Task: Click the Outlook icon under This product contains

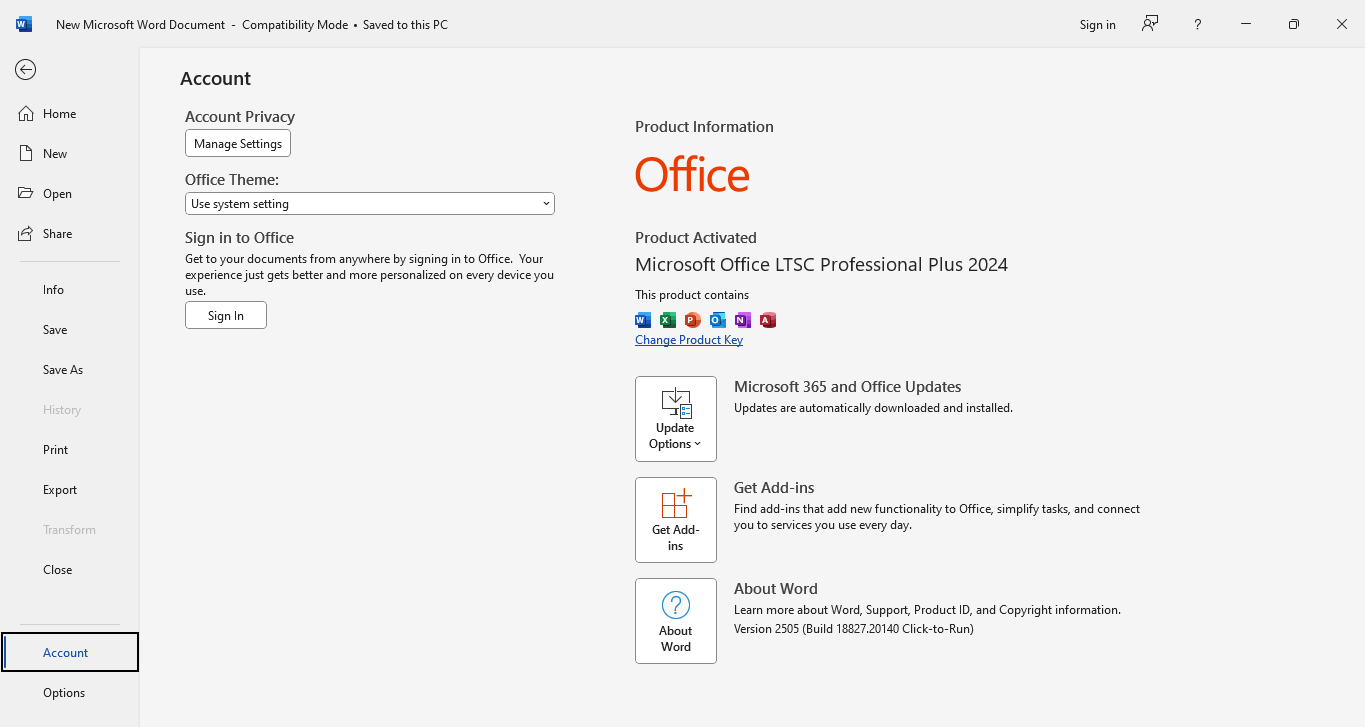Action: point(718,320)
